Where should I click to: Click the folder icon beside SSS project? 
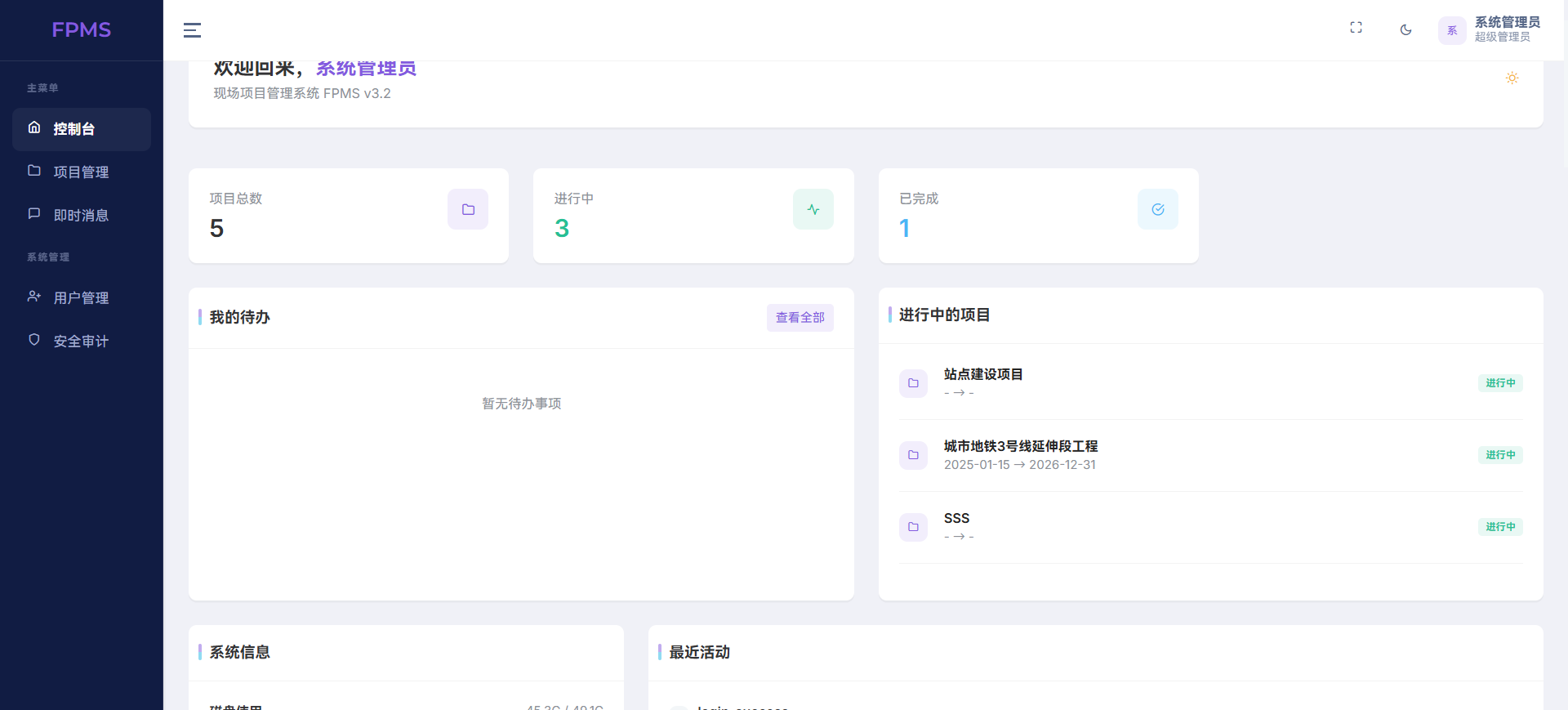pyautogui.click(x=913, y=527)
